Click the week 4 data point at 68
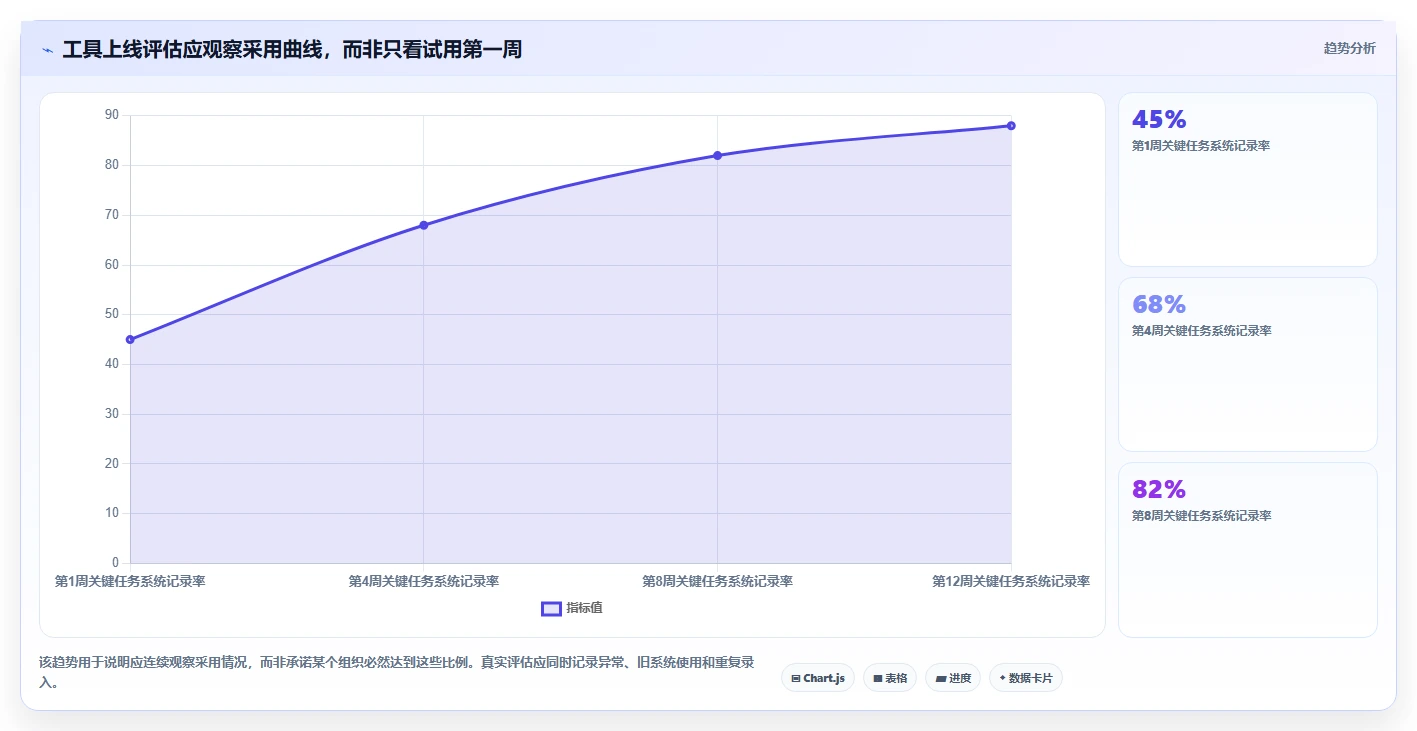Screen dimensions: 1417x731 coord(424,225)
